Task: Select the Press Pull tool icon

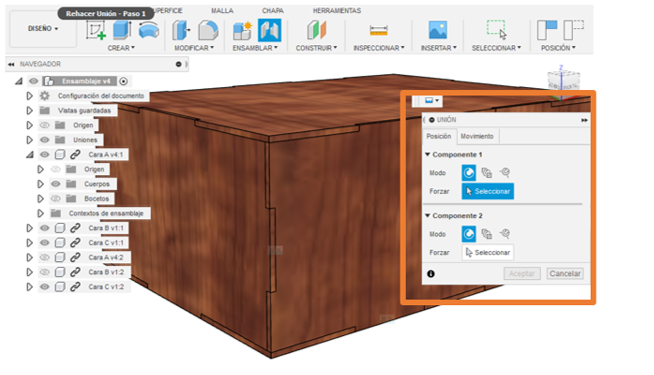Action: [181, 30]
